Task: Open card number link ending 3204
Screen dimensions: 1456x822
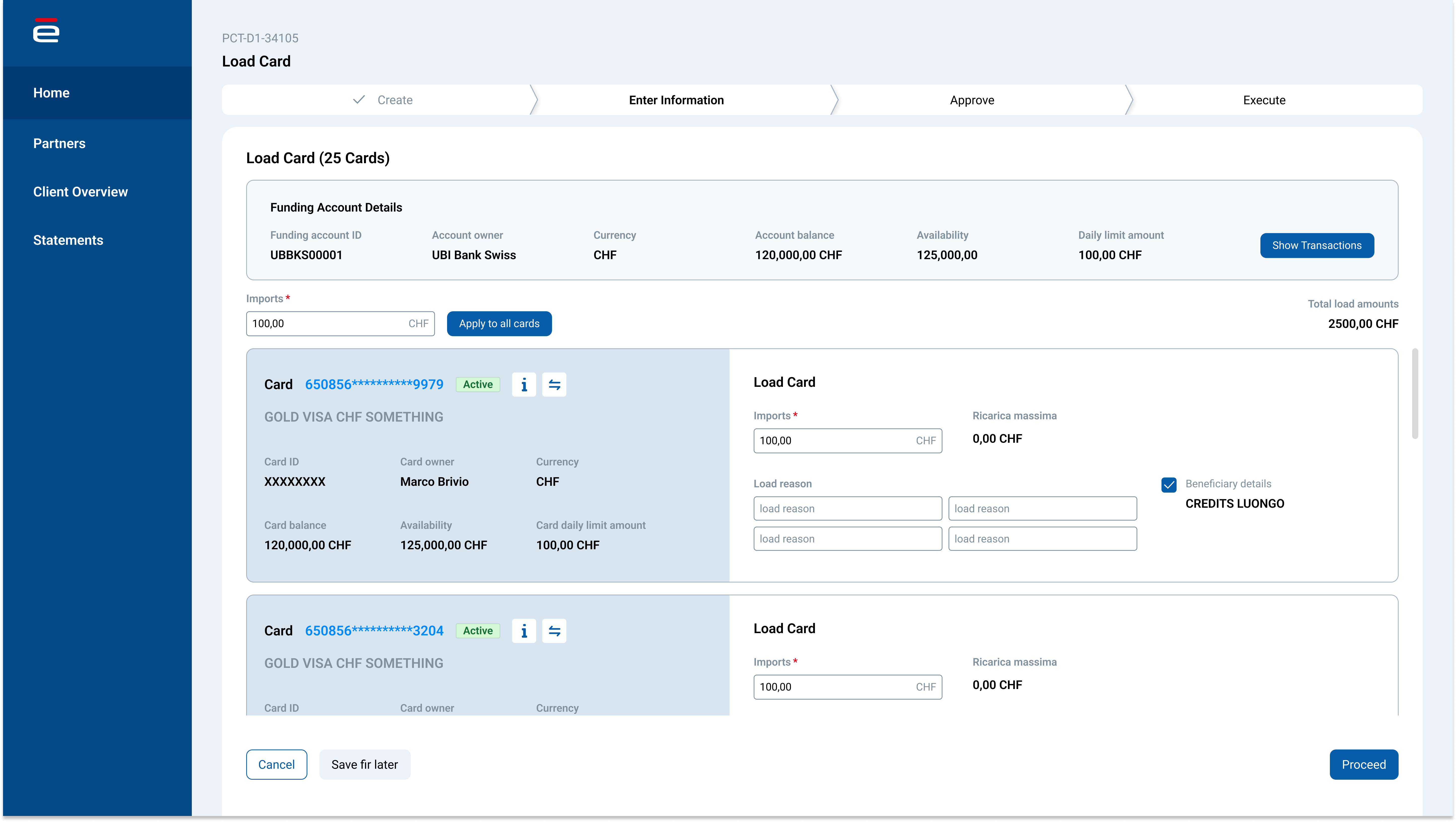Action: [374, 631]
